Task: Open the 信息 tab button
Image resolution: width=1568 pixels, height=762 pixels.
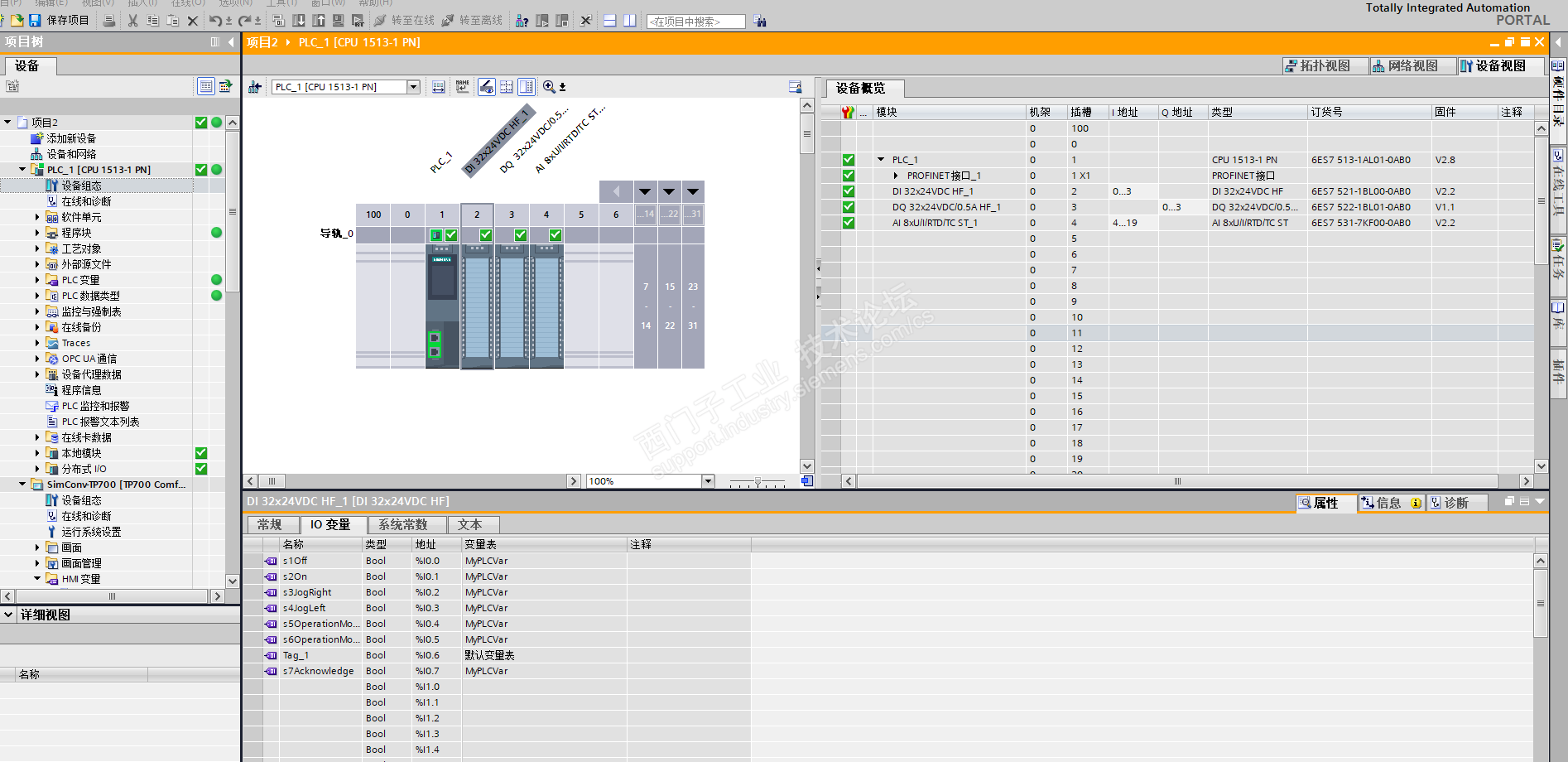Action: click(1391, 503)
